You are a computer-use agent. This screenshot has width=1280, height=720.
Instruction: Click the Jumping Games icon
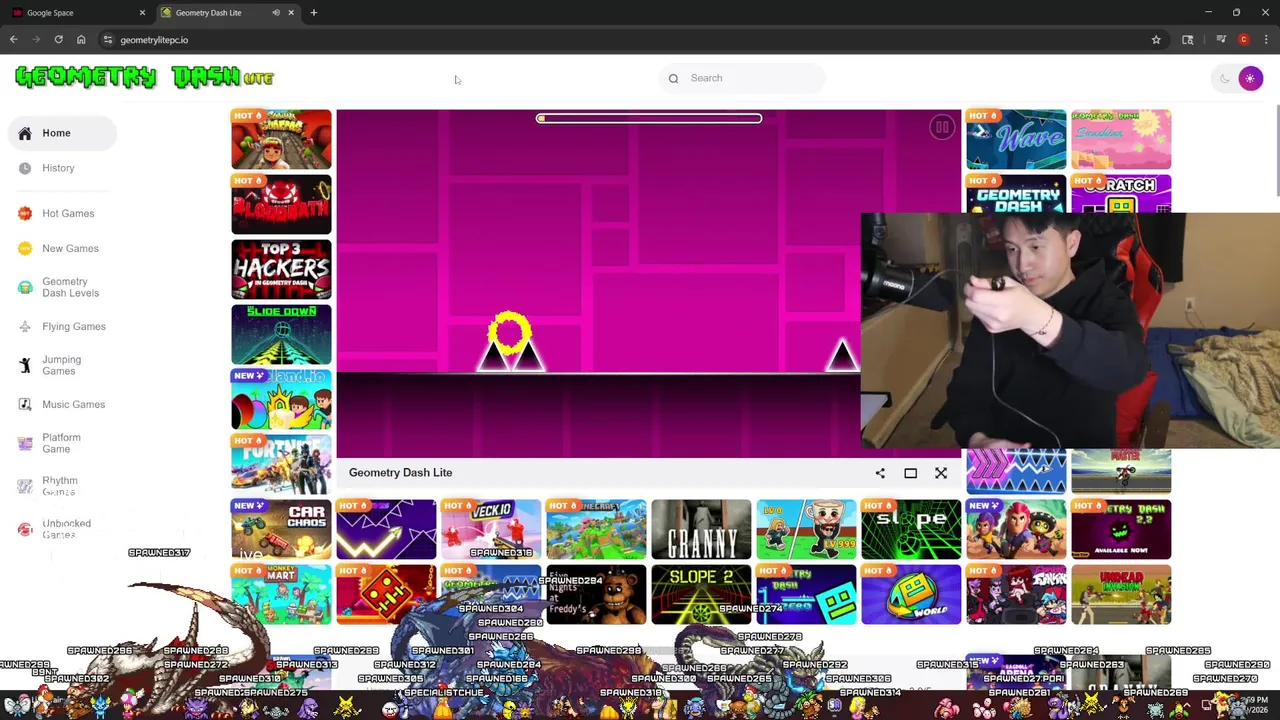(x=25, y=365)
